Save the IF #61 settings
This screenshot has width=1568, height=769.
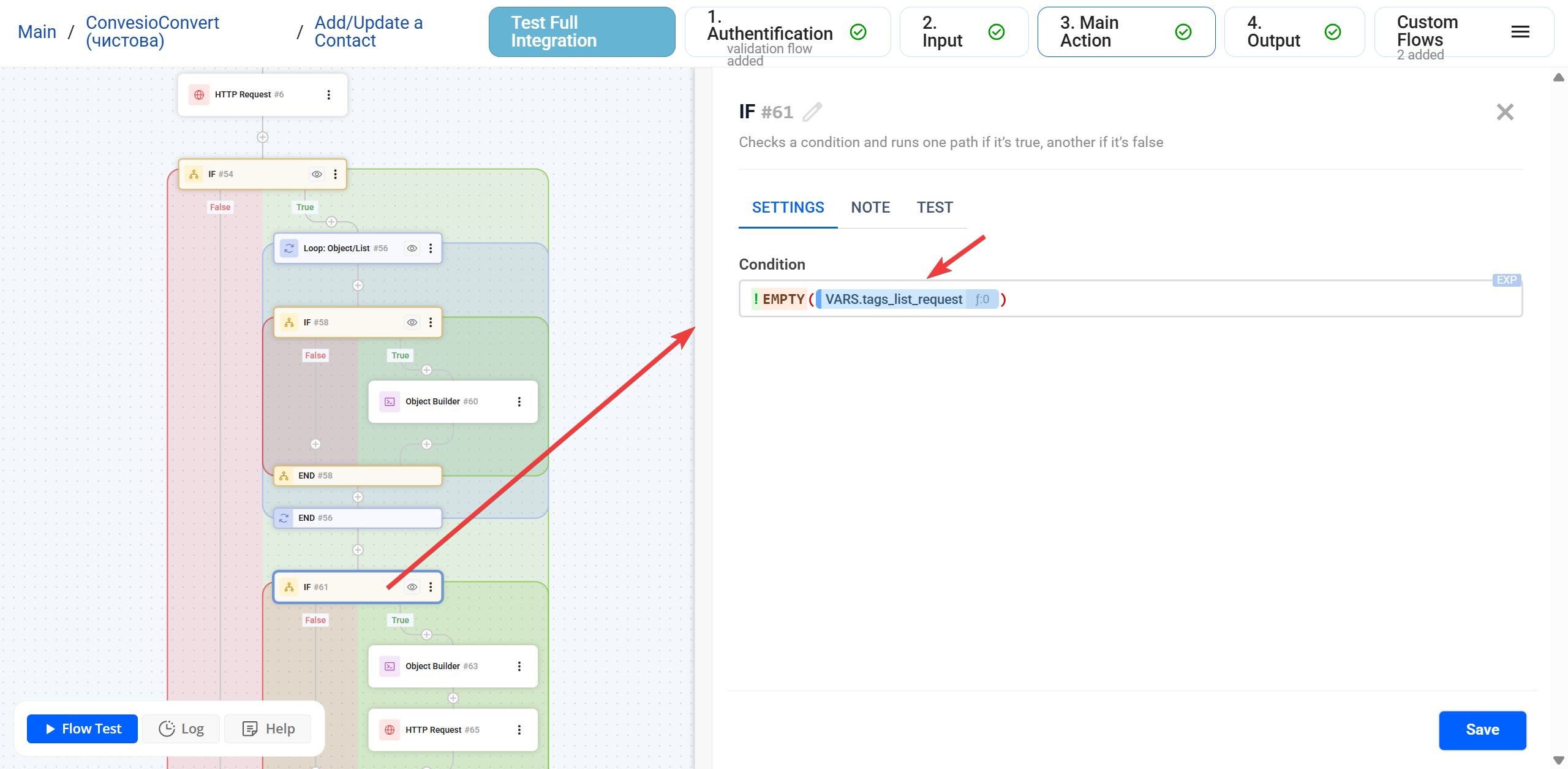[x=1482, y=730]
